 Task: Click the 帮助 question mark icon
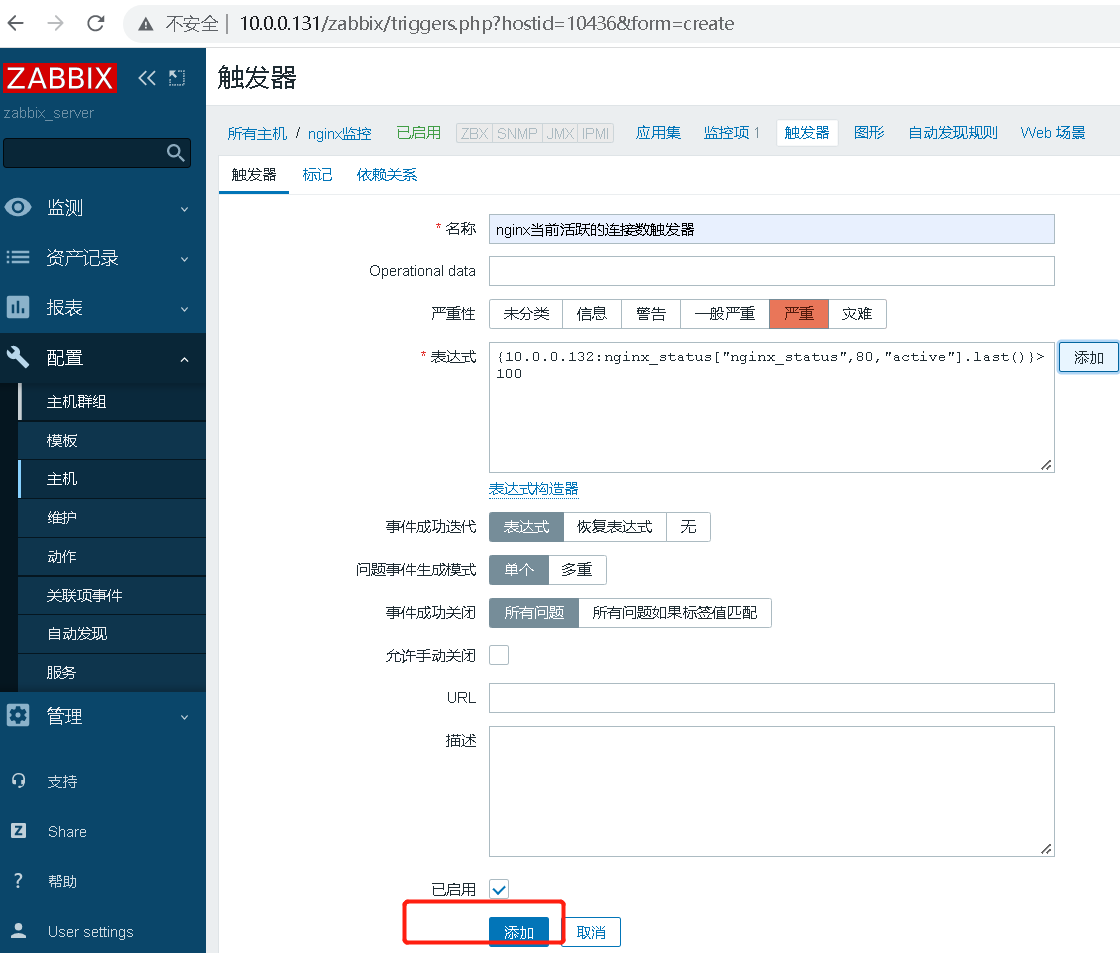19,881
